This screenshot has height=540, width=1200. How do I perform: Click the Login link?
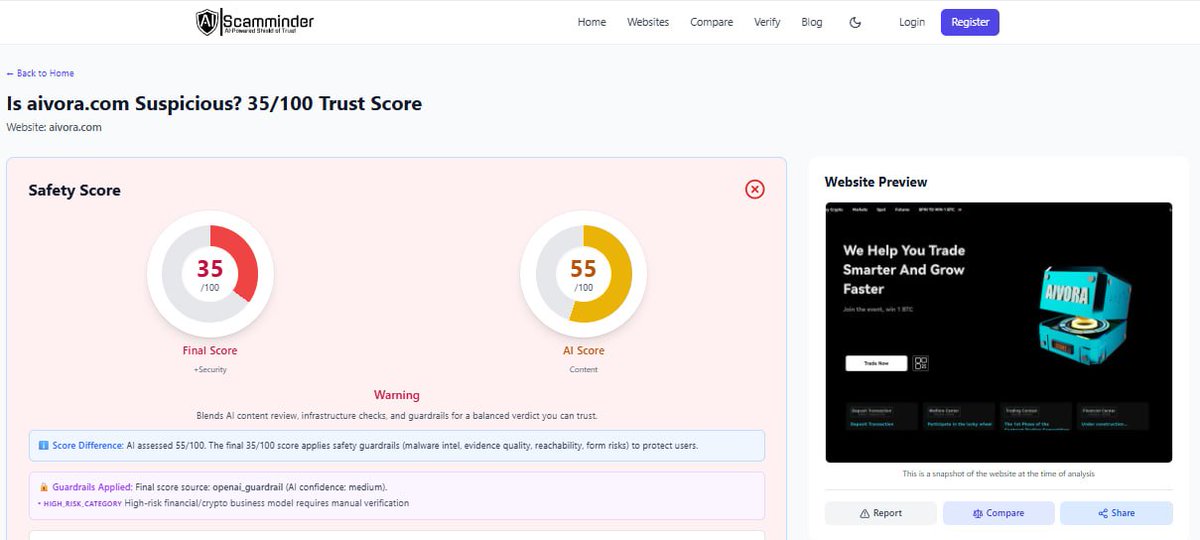point(912,22)
